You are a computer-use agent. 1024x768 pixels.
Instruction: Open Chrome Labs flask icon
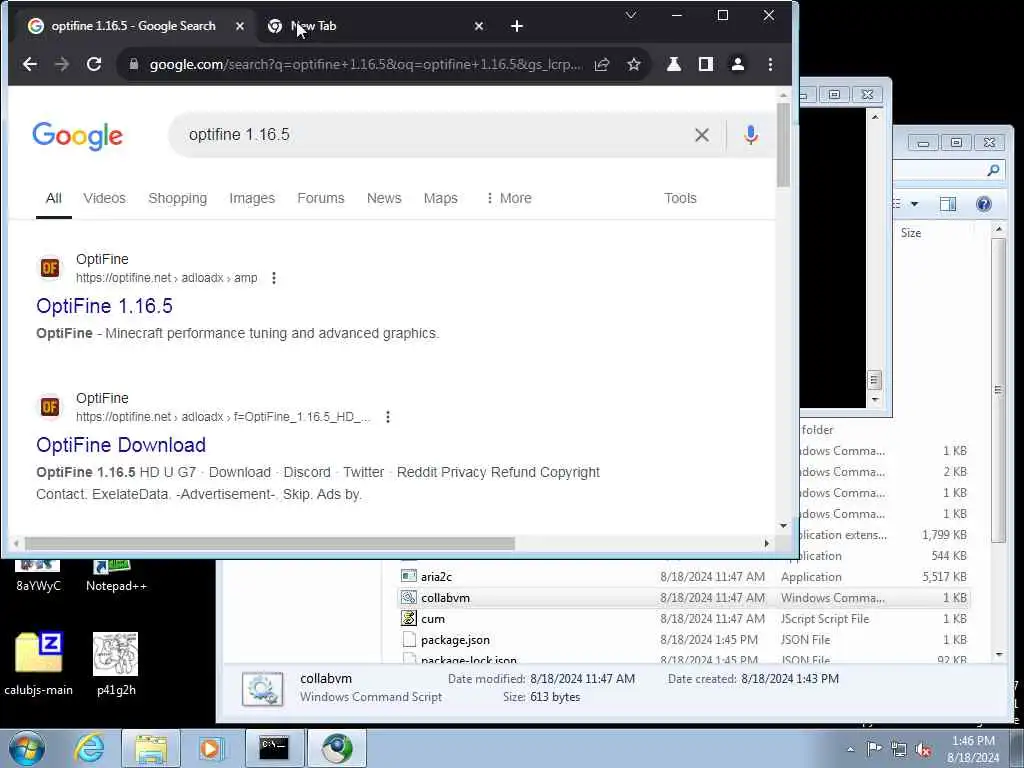click(x=674, y=64)
